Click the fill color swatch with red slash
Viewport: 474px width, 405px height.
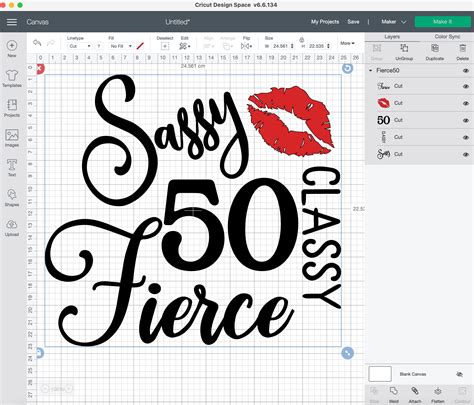tap(140, 46)
